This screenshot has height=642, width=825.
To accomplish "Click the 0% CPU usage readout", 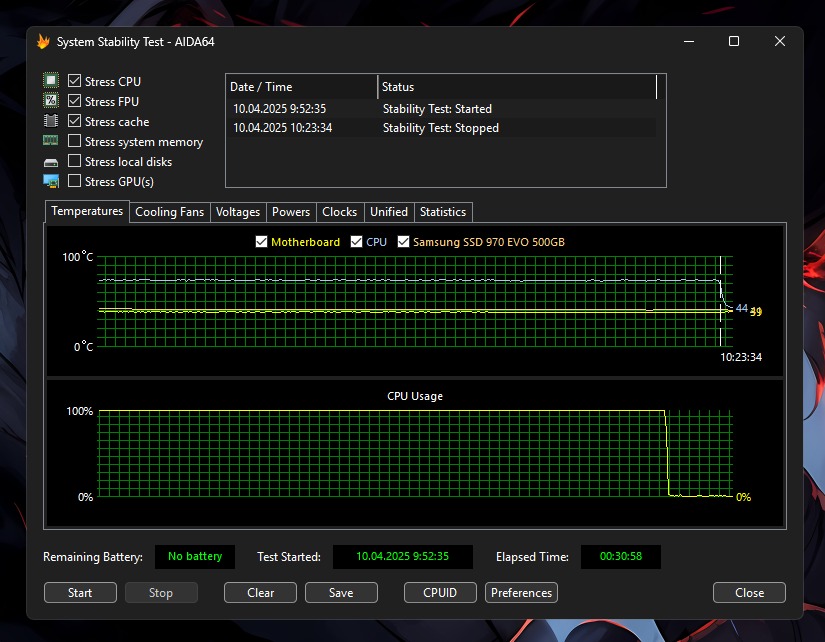I will [743, 497].
